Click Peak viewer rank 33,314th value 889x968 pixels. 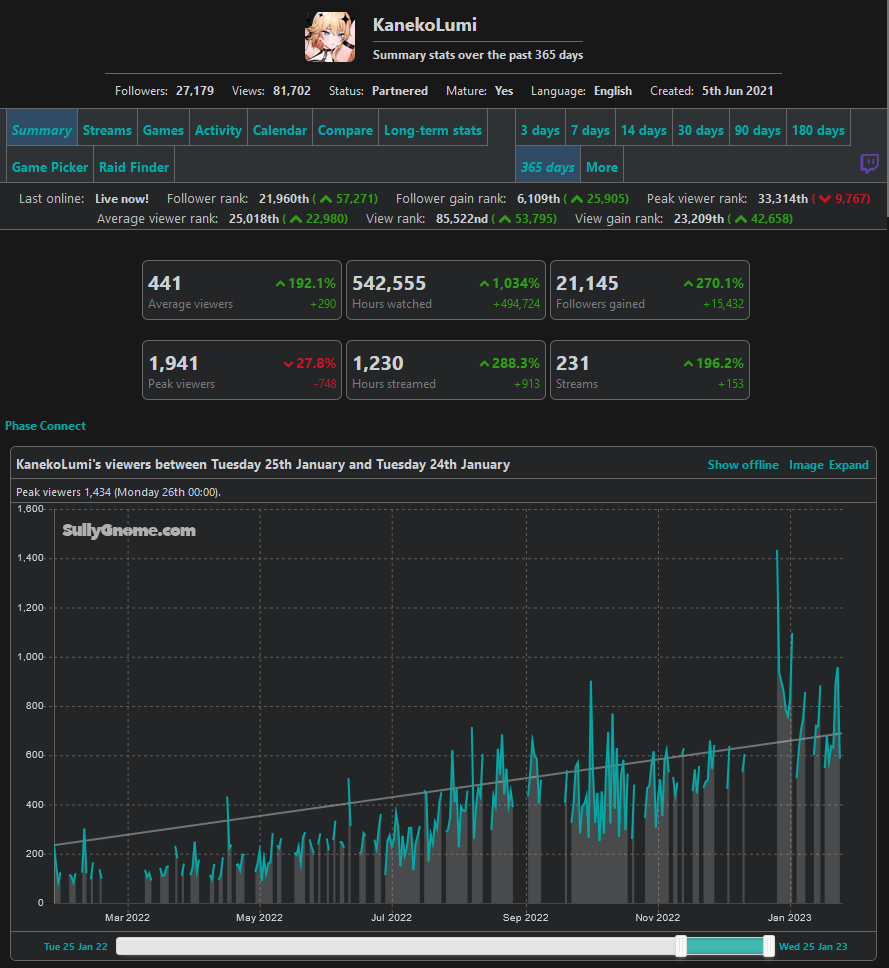tap(783, 199)
